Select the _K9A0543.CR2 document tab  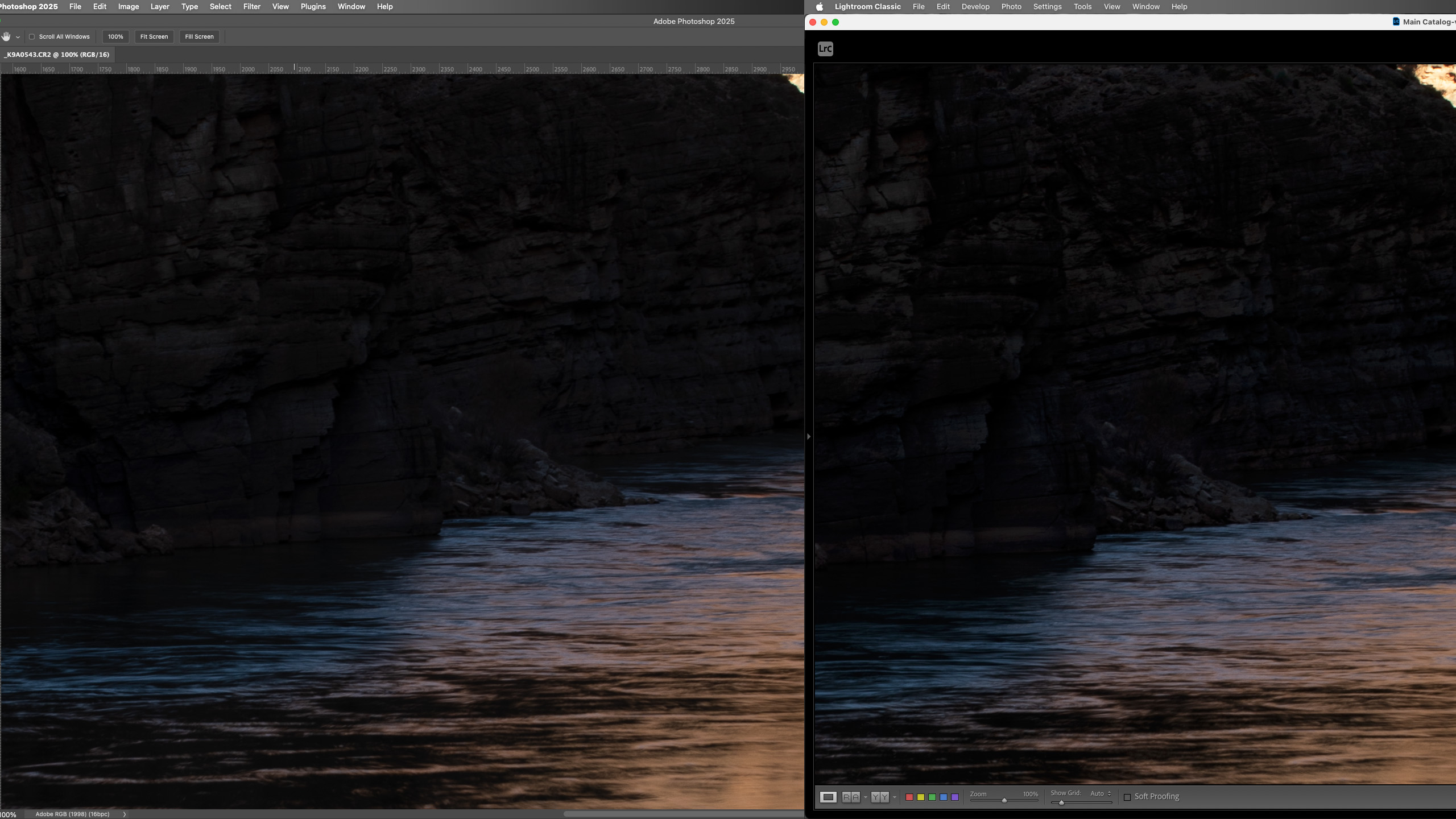click(56, 54)
